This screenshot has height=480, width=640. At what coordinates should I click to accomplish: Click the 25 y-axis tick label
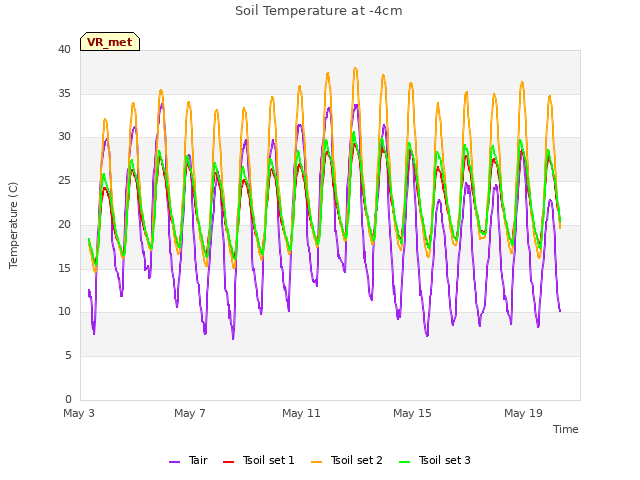click(x=64, y=180)
